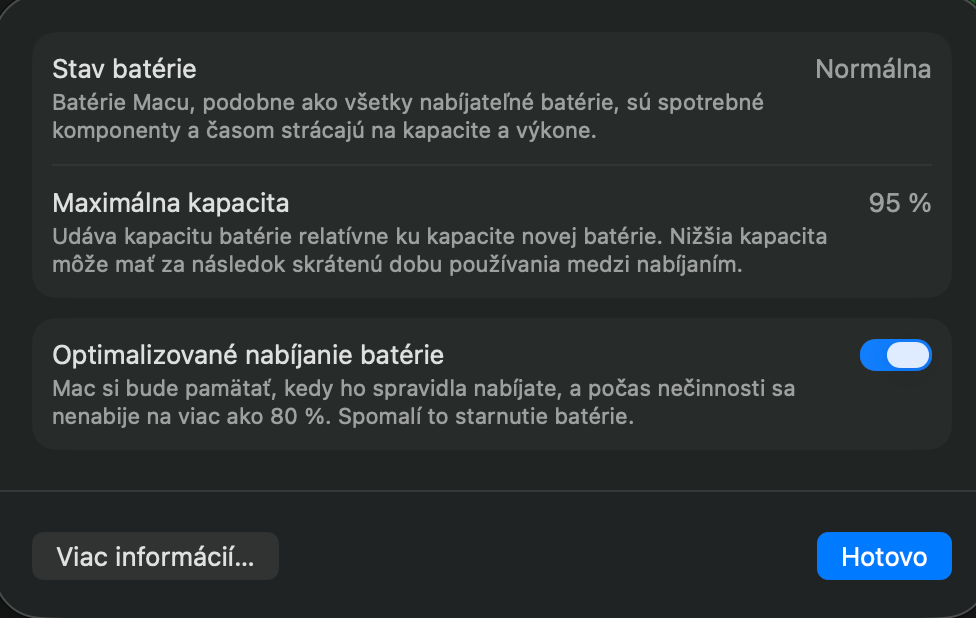Click the Stav batérie heading
Screen dimensions: 976x618
point(124,69)
